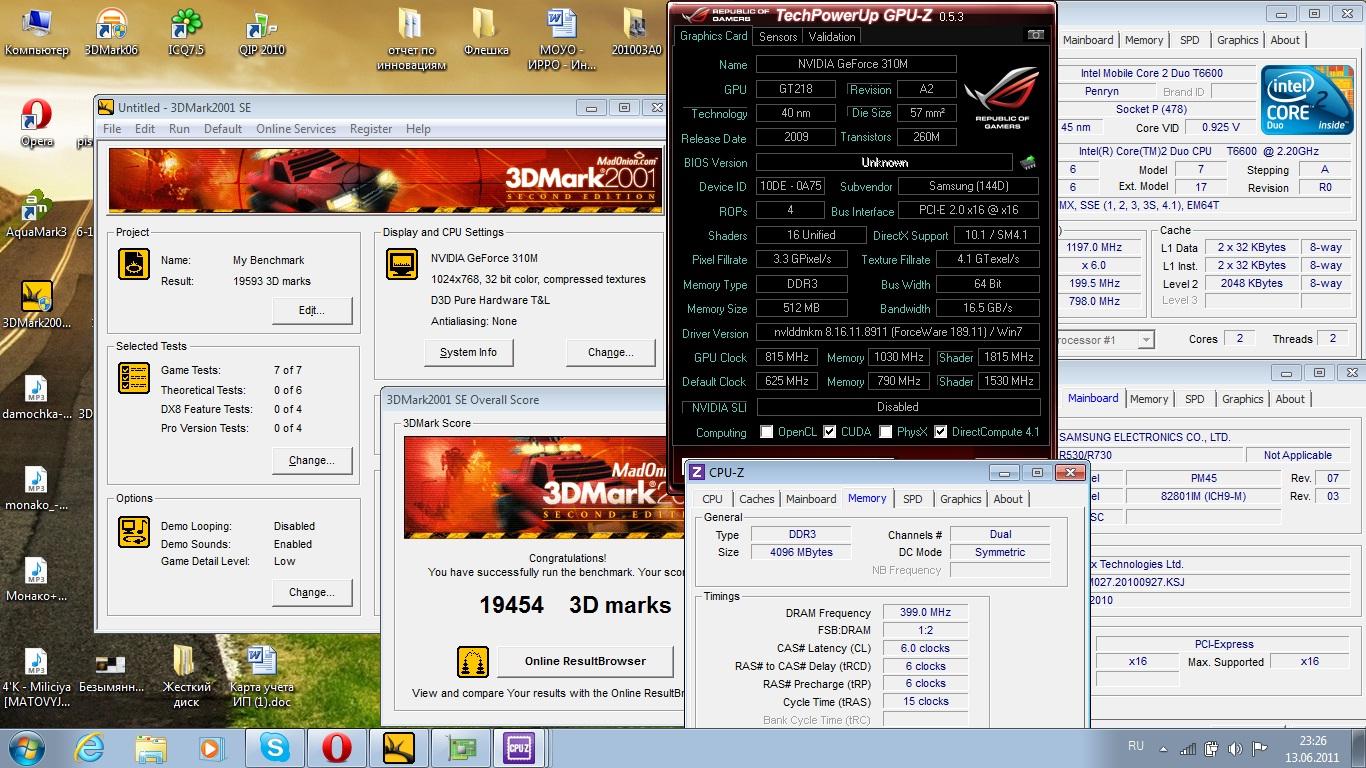Toggle the OpenCL checkbox in GPU-Z

coord(766,432)
